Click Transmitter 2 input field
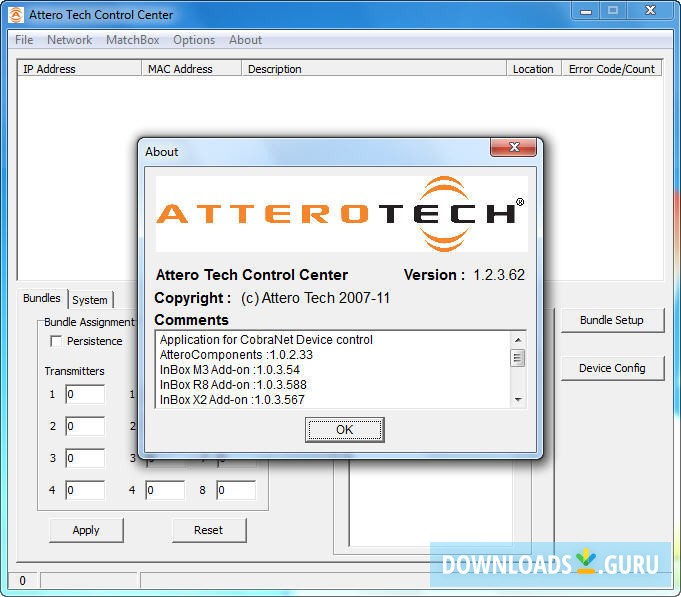 [x=85, y=426]
